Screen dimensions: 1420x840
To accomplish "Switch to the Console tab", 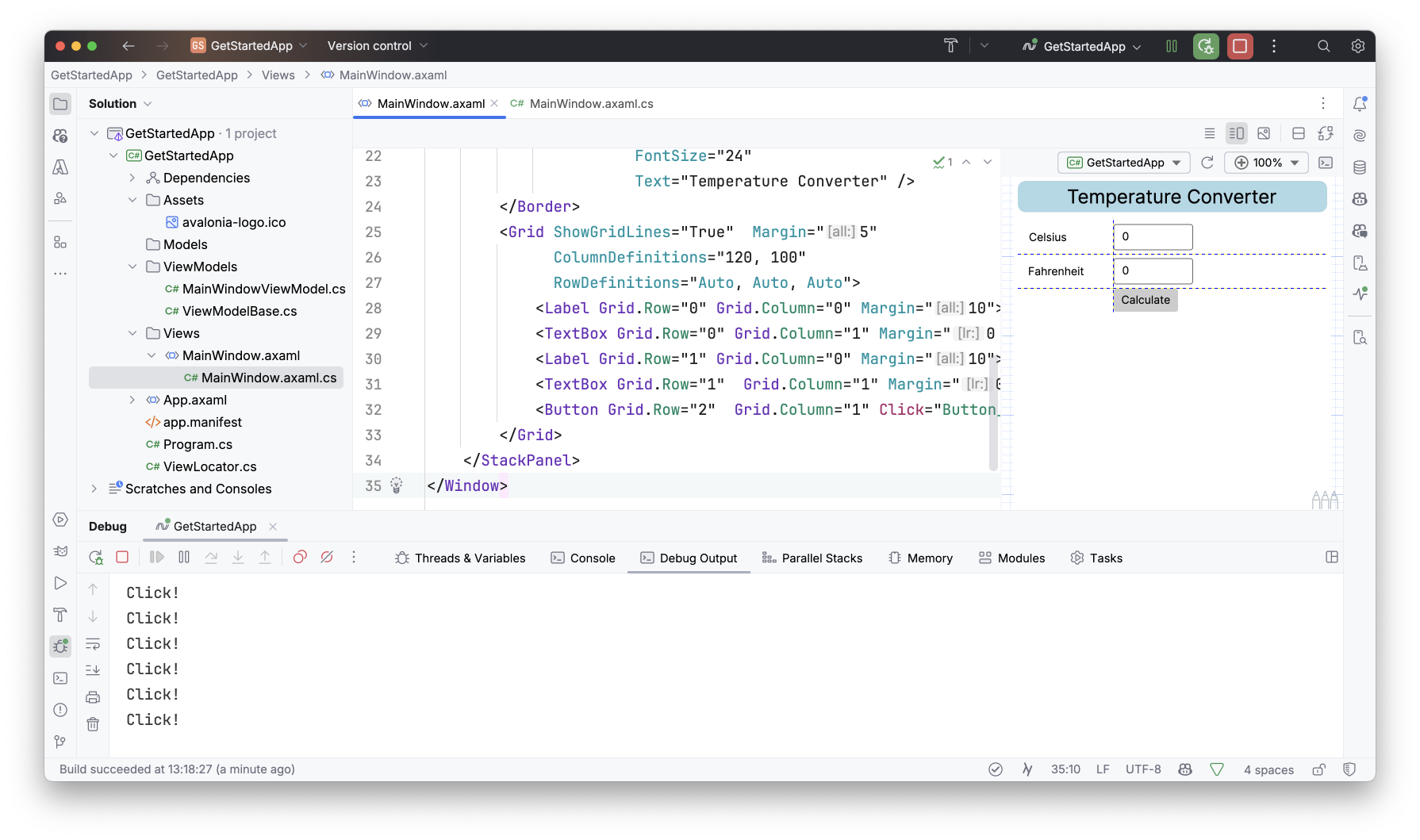I will 583,558.
